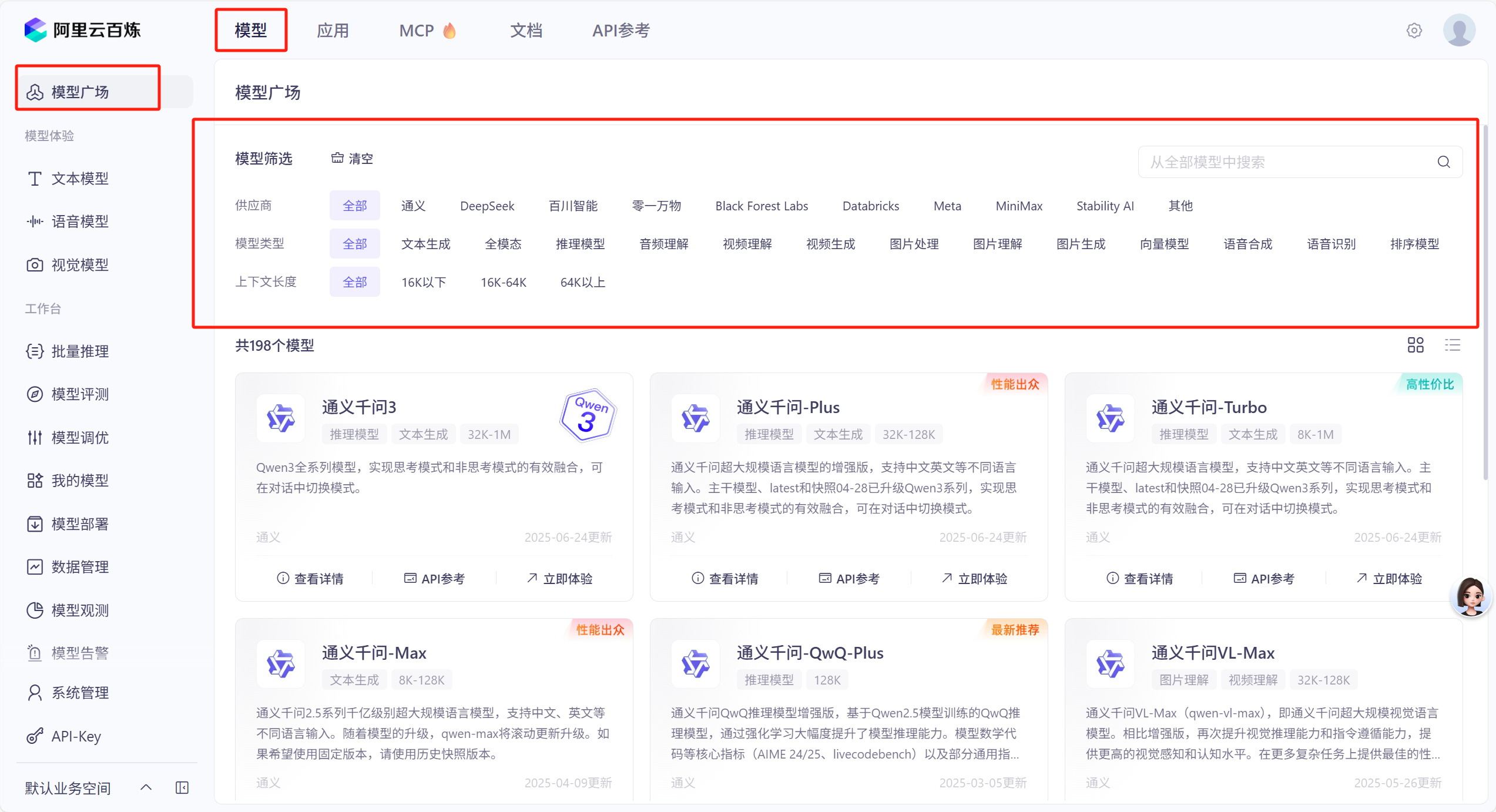This screenshot has width=1496, height=812.
Task: Open 模型评测 panel
Action: pos(79,394)
